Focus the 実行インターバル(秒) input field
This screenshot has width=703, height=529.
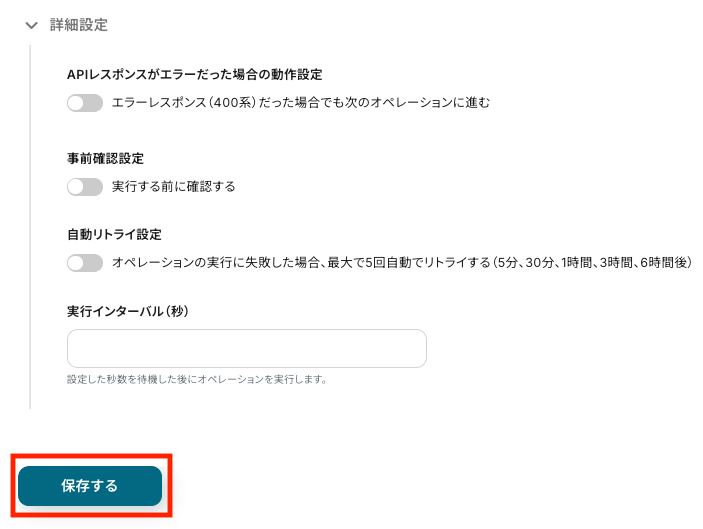coord(246,348)
